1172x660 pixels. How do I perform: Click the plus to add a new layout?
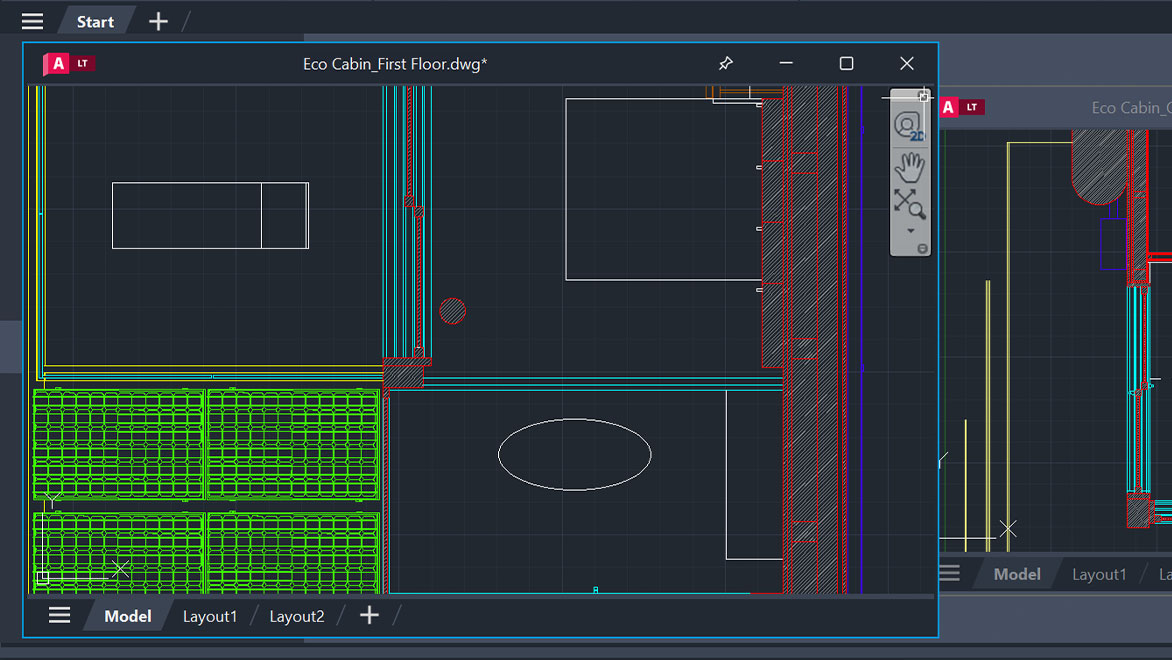click(368, 615)
